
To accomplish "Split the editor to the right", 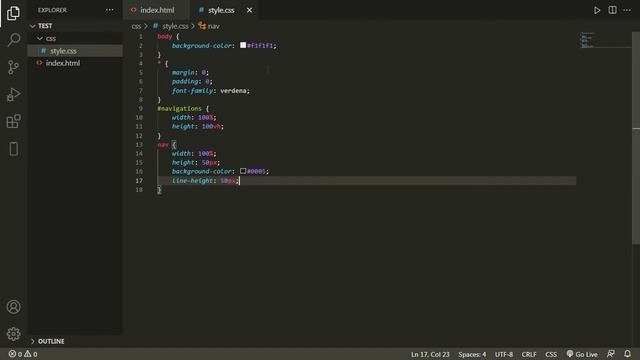I will coord(612,10).
